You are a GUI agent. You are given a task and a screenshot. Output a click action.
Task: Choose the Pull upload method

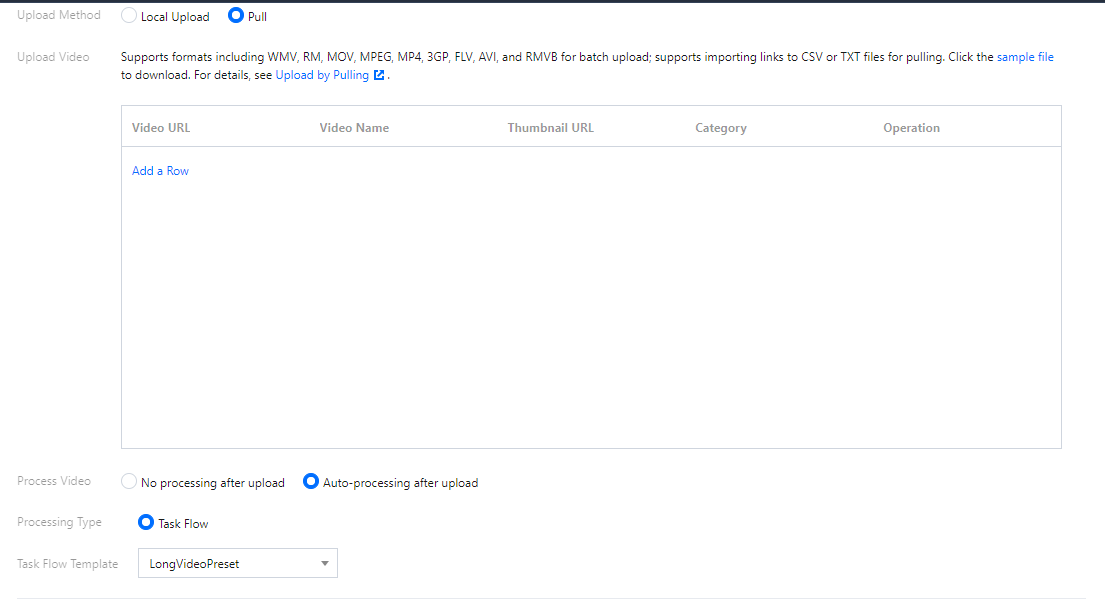(x=236, y=16)
